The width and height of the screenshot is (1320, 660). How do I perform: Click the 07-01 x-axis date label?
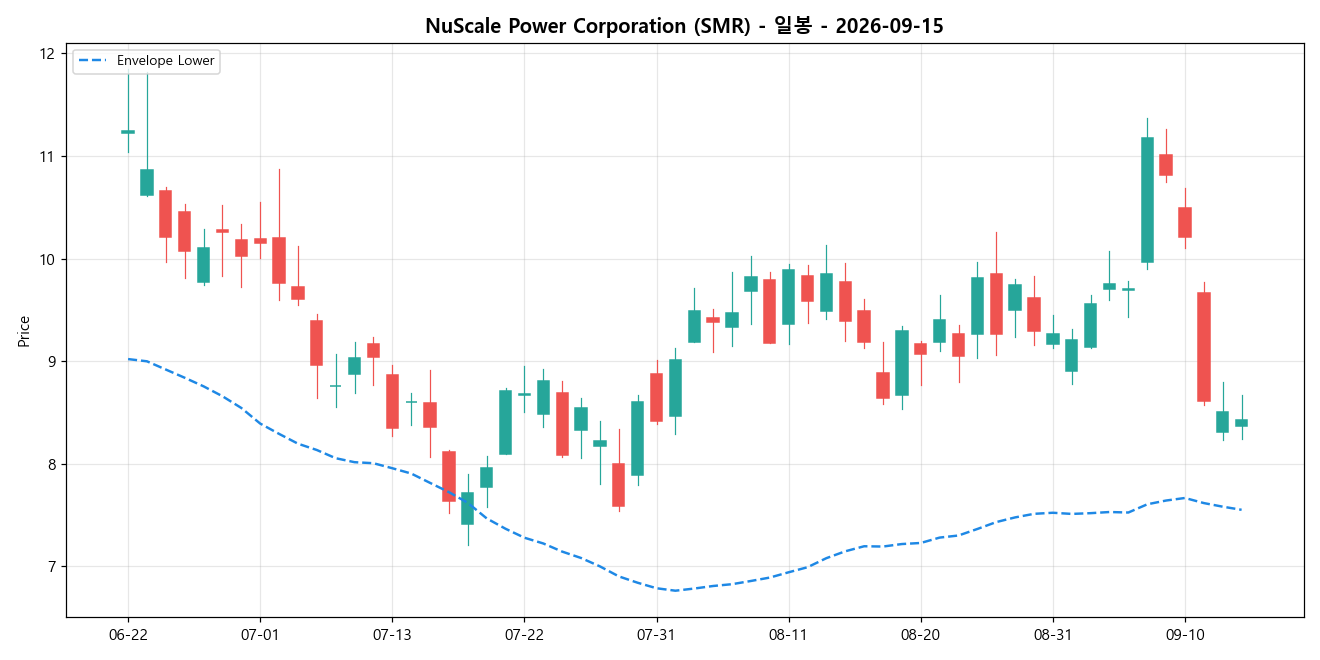260,635
